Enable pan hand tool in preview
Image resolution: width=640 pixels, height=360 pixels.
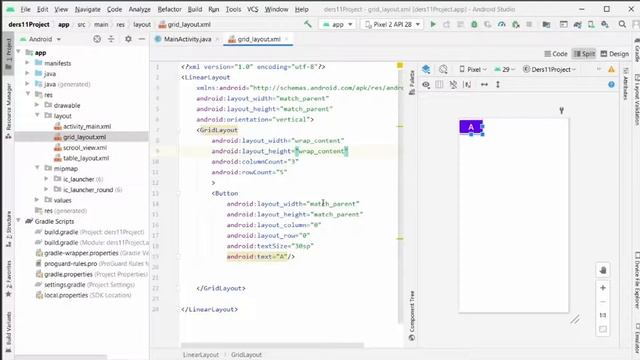pyautogui.click(x=603, y=270)
